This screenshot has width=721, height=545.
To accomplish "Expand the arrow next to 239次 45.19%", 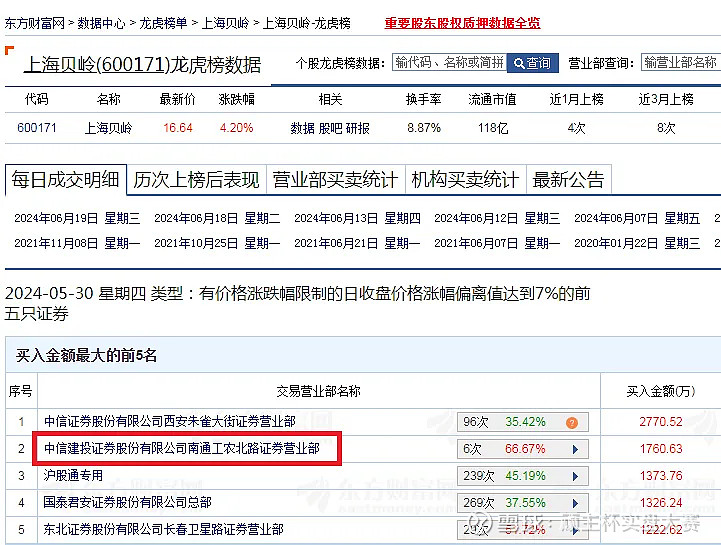I will pos(575,476).
